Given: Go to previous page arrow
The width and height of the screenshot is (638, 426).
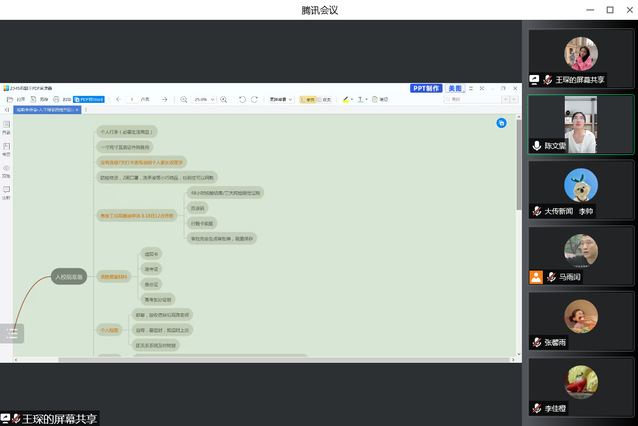Looking at the screenshot, I should [x=119, y=99].
